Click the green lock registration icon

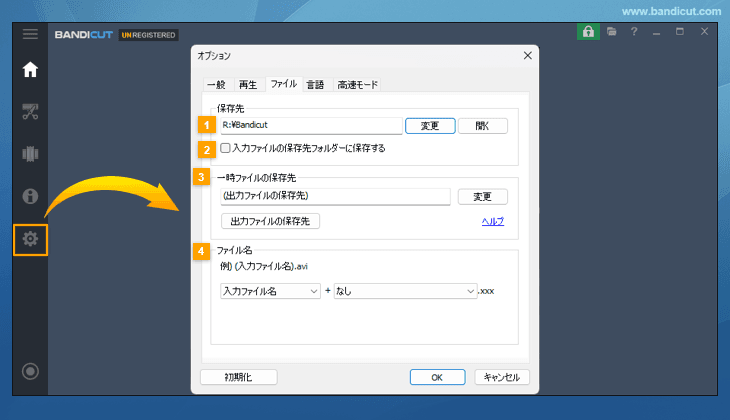coord(588,33)
